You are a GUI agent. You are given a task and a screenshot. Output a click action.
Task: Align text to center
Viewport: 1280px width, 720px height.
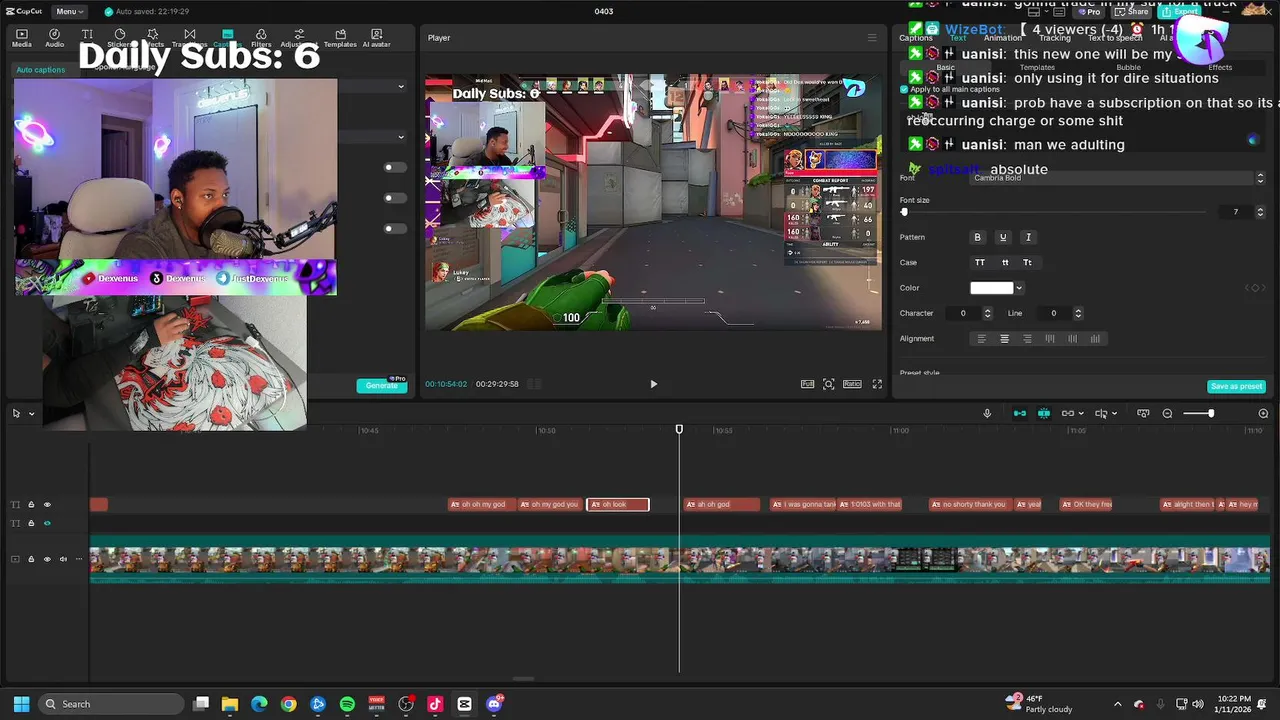pos(1005,339)
